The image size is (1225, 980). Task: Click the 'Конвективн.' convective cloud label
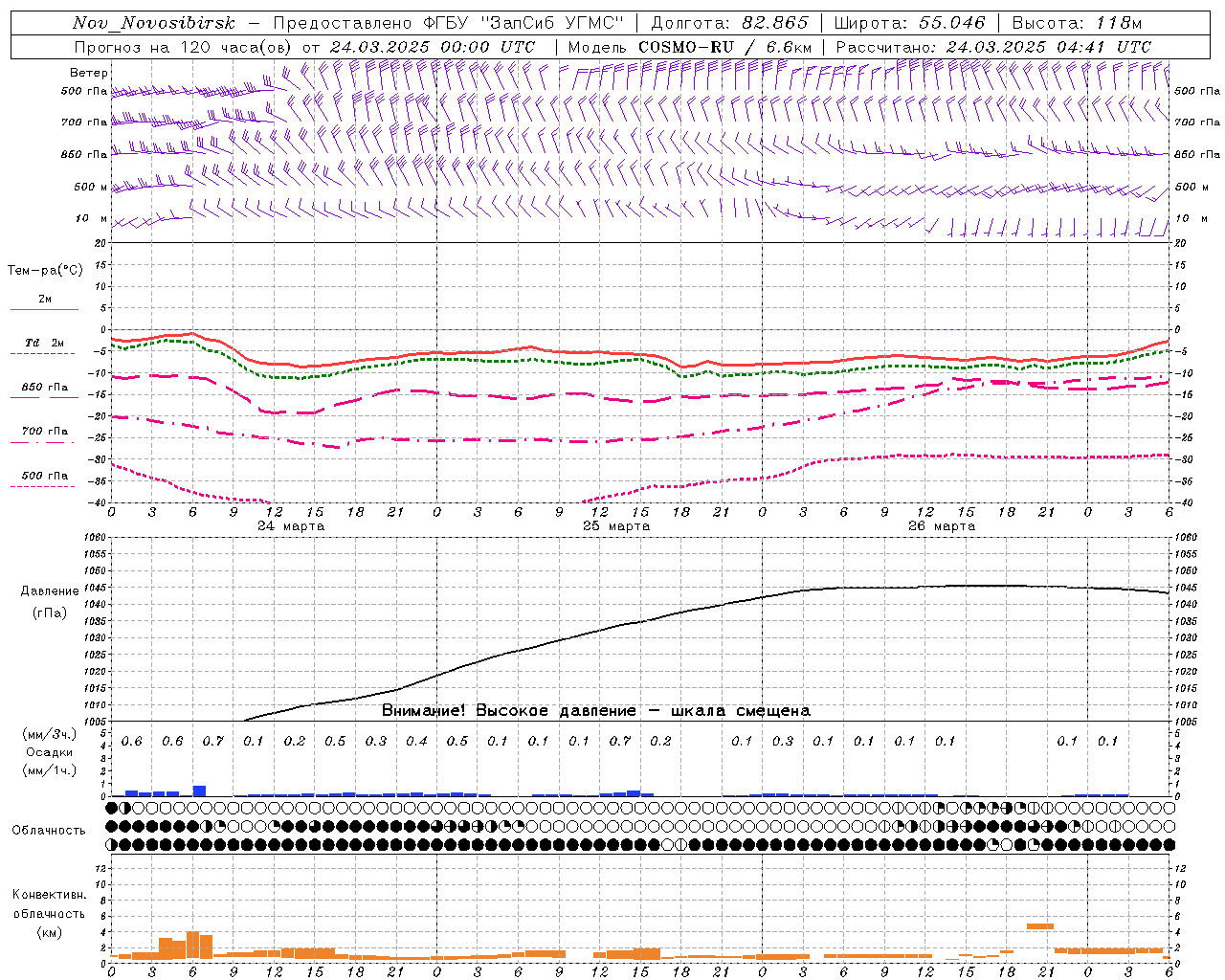coord(49,895)
